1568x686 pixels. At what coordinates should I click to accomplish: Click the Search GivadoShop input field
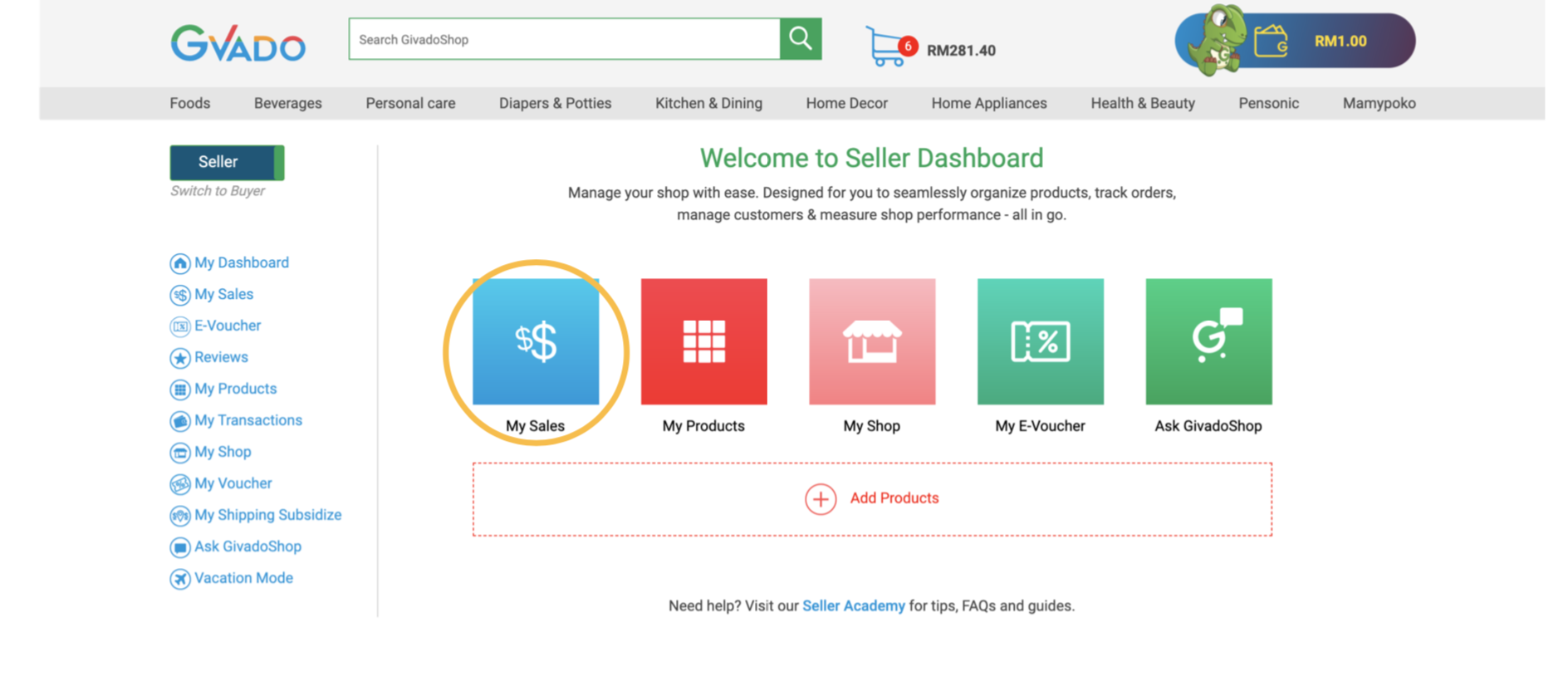pos(564,39)
